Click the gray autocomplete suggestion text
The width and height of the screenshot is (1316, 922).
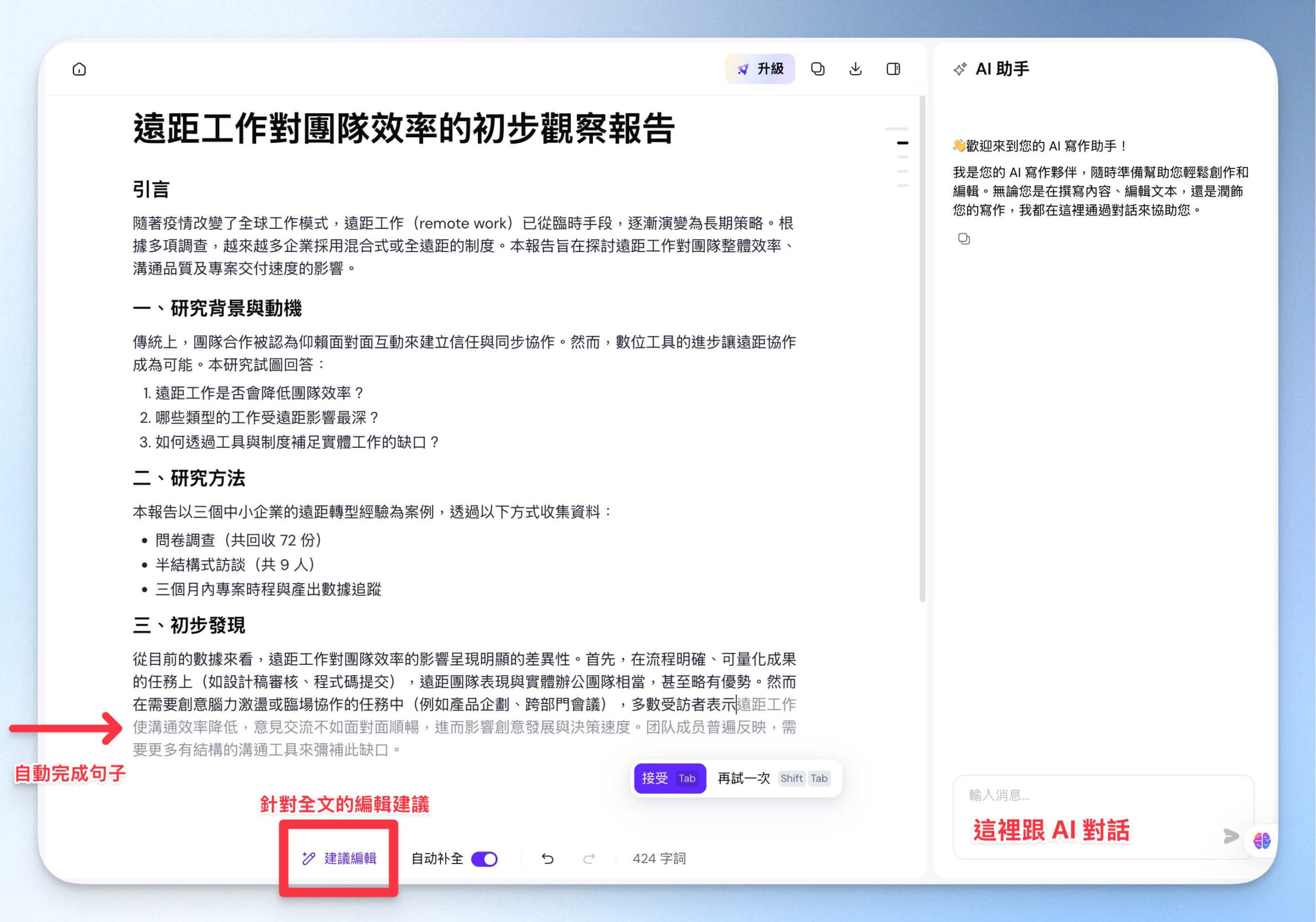pos(464,727)
